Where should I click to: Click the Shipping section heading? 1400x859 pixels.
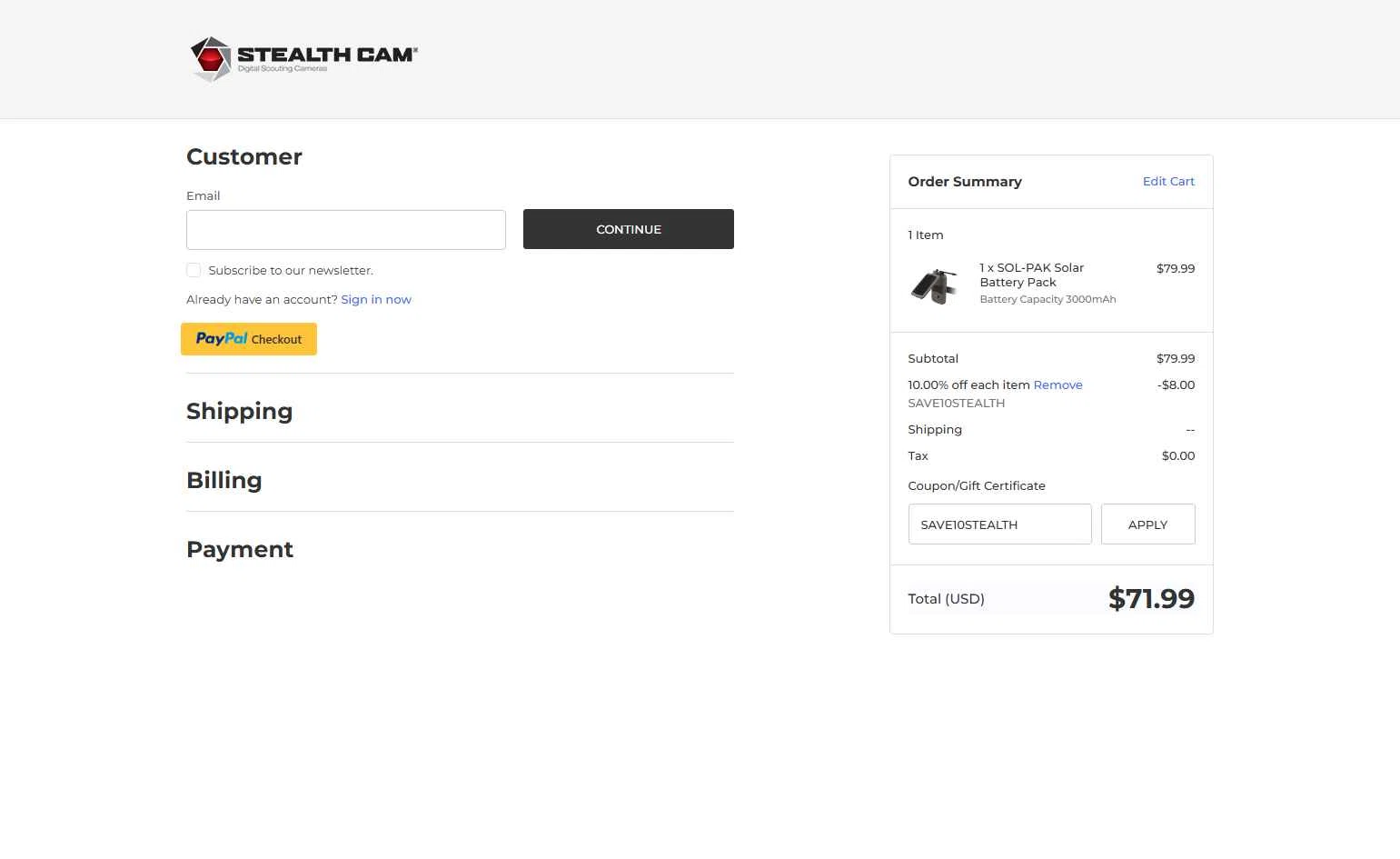(x=240, y=411)
